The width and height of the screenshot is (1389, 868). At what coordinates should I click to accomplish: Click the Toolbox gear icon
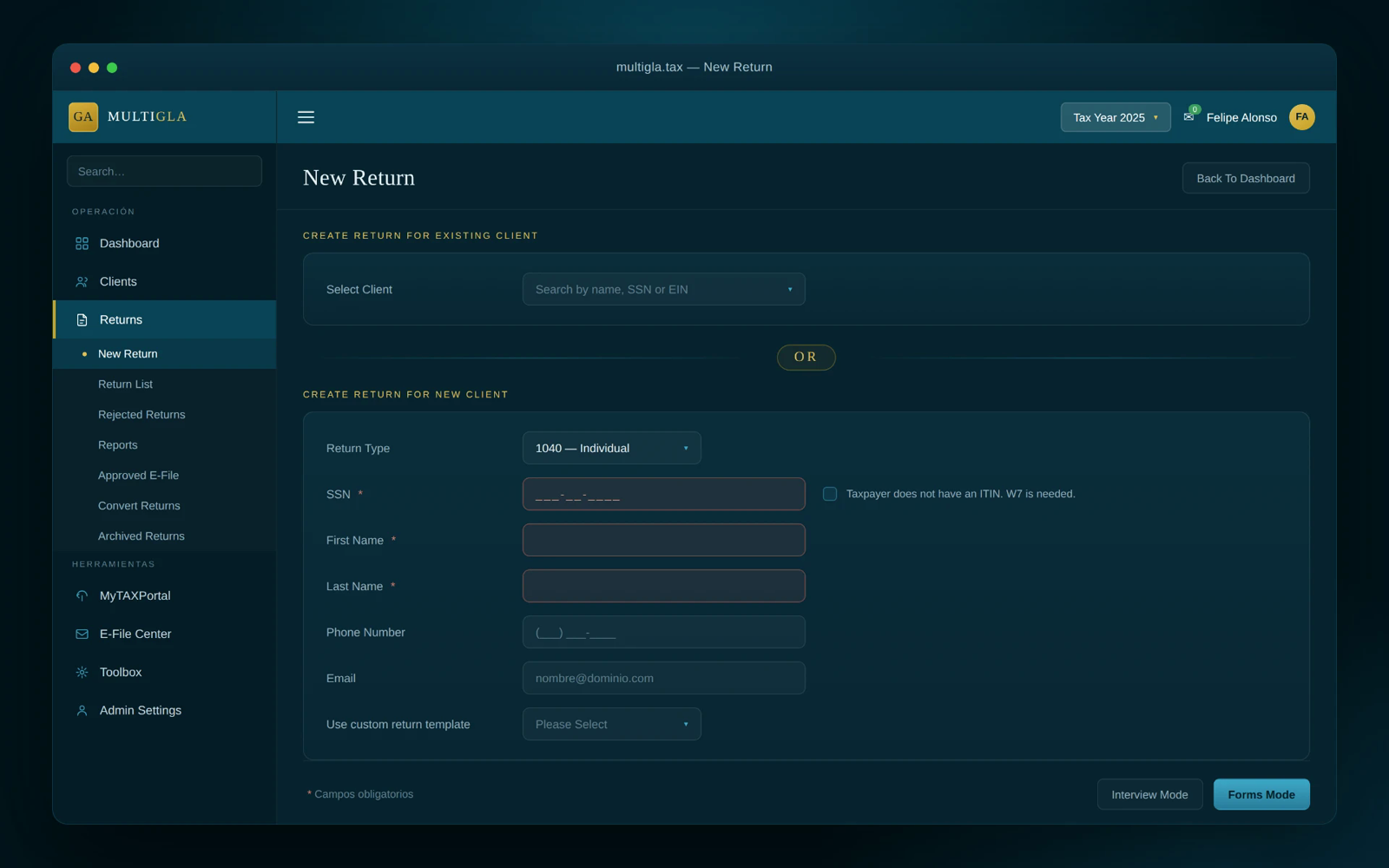82,673
